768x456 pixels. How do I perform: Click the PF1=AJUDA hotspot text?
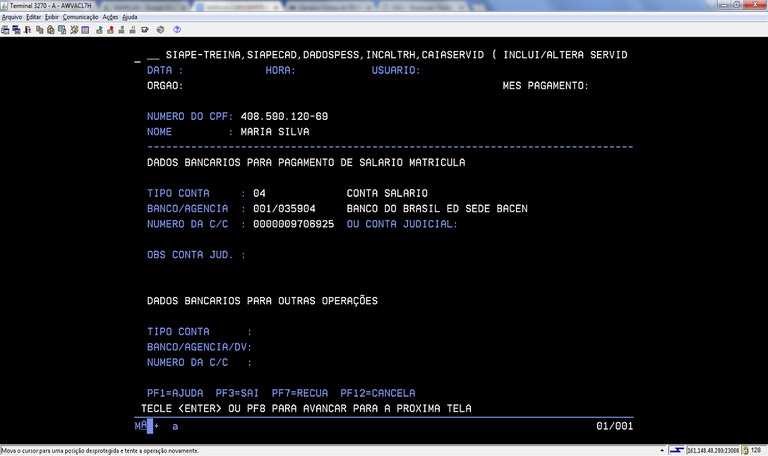pyautogui.click(x=175, y=393)
